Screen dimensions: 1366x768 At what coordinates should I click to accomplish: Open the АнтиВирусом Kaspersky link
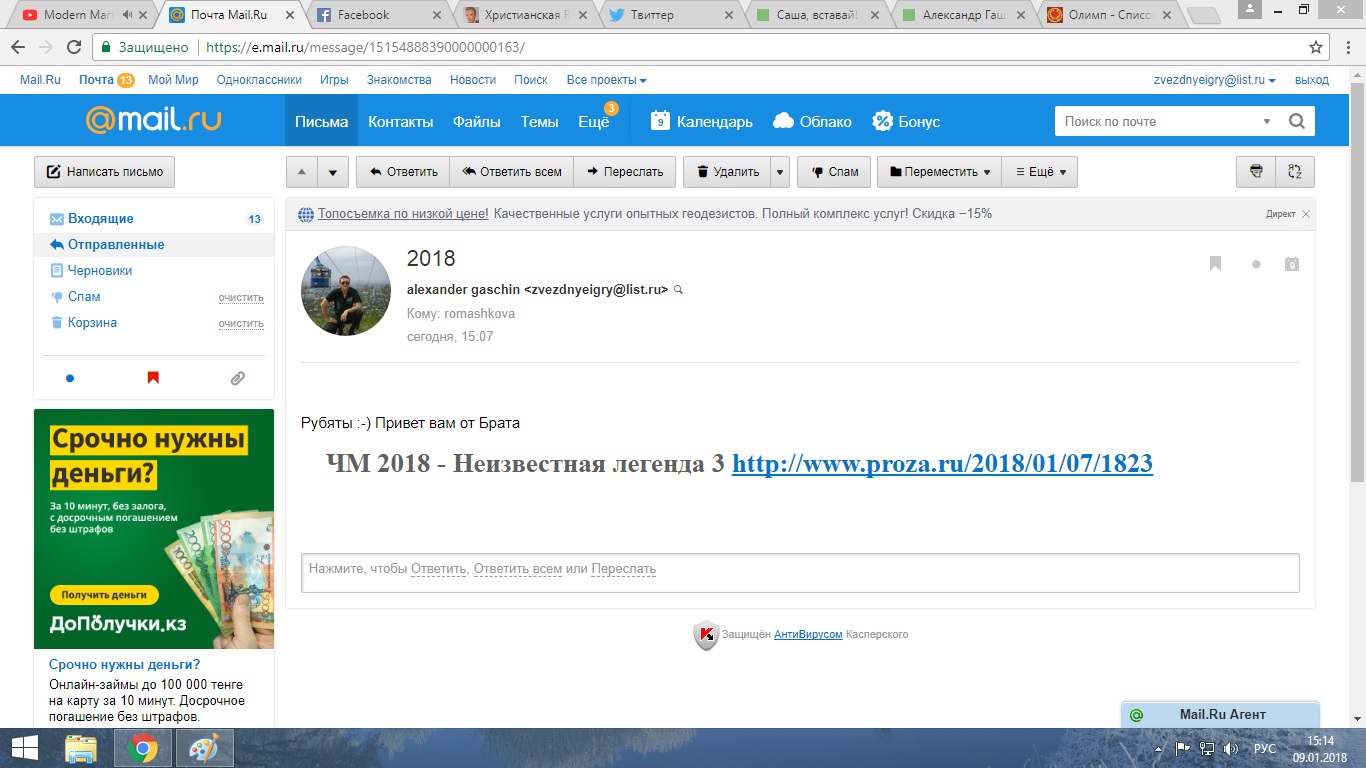(x=808, y=634)
